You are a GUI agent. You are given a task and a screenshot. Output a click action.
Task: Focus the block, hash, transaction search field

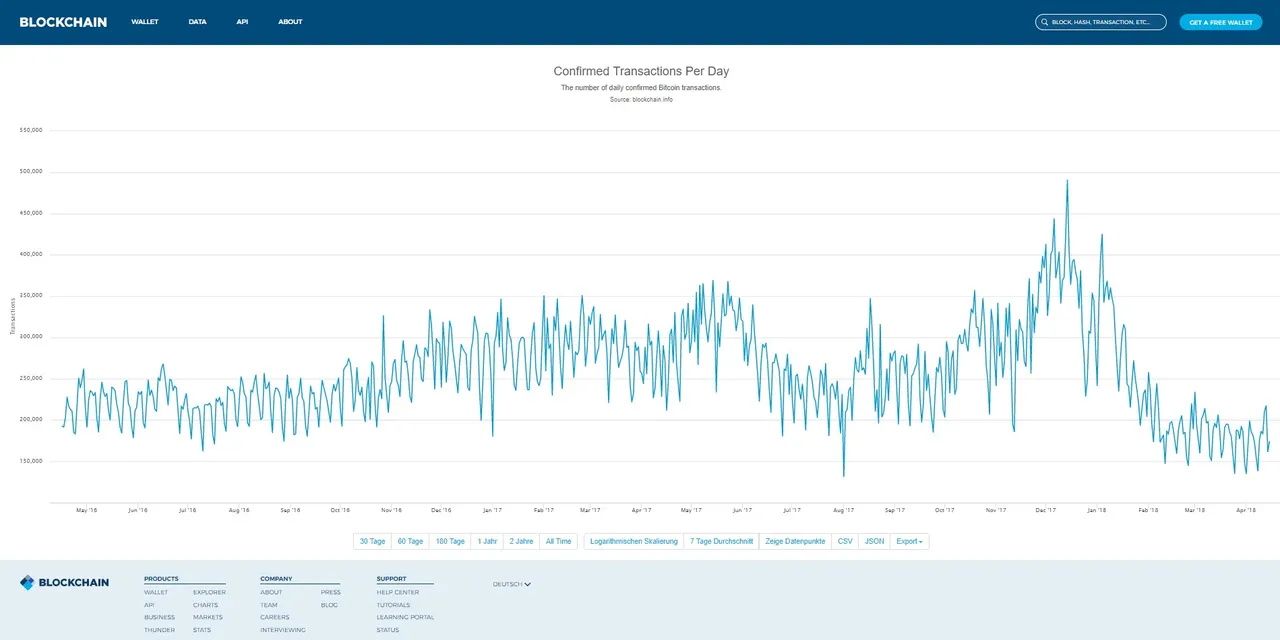1101,22
